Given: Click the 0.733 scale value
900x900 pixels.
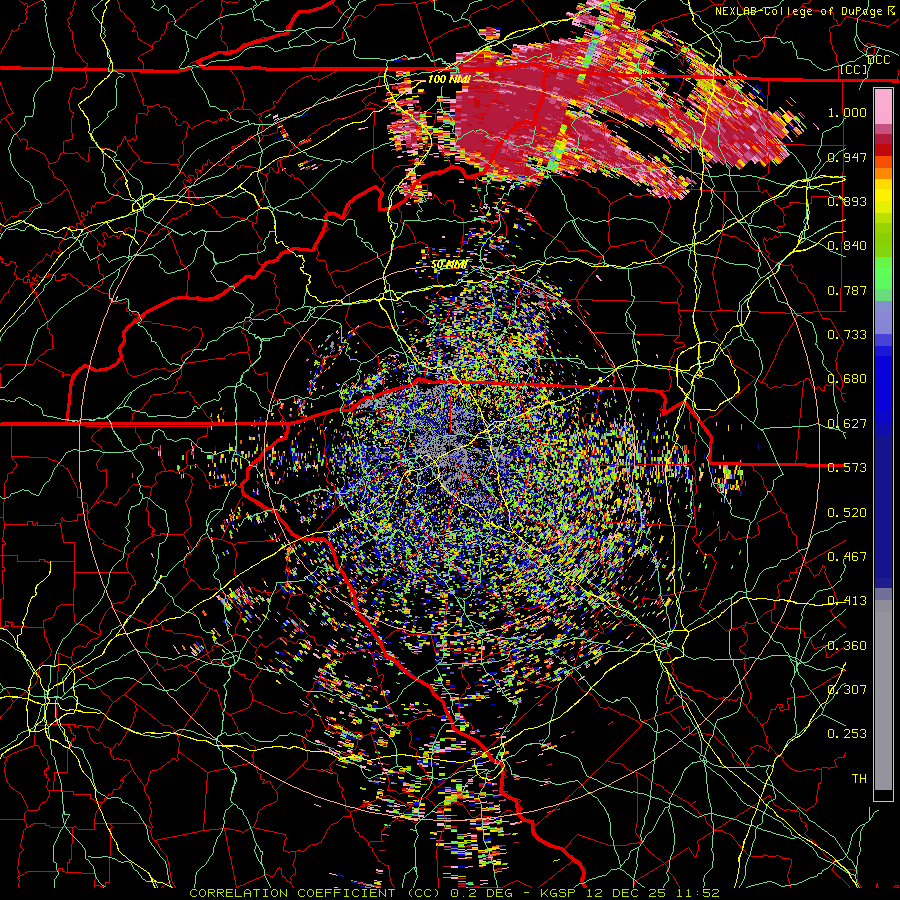Looking at the screenshot, I should [x=847, y=335].
